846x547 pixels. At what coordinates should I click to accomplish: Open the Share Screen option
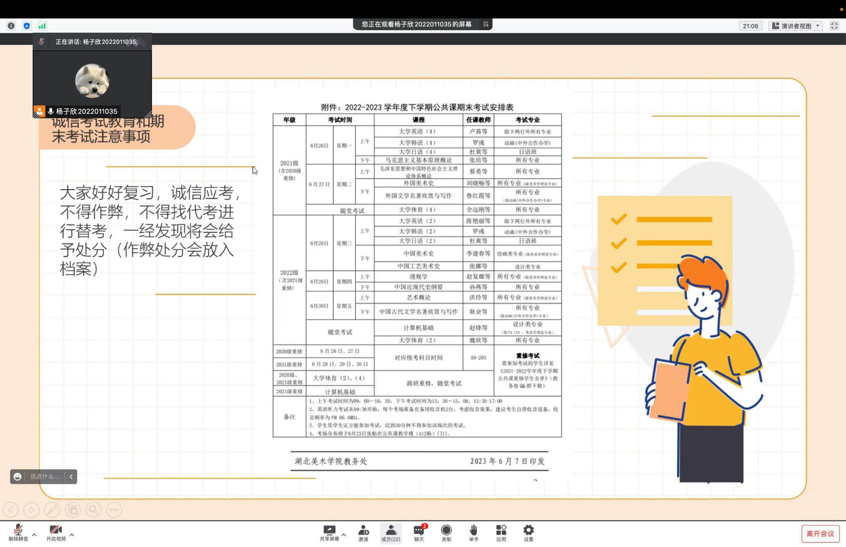(x=329, y=532)
